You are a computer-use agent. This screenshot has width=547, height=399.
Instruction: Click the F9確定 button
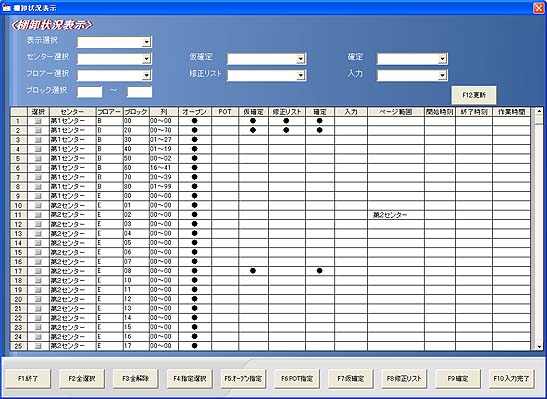(458, 378)
